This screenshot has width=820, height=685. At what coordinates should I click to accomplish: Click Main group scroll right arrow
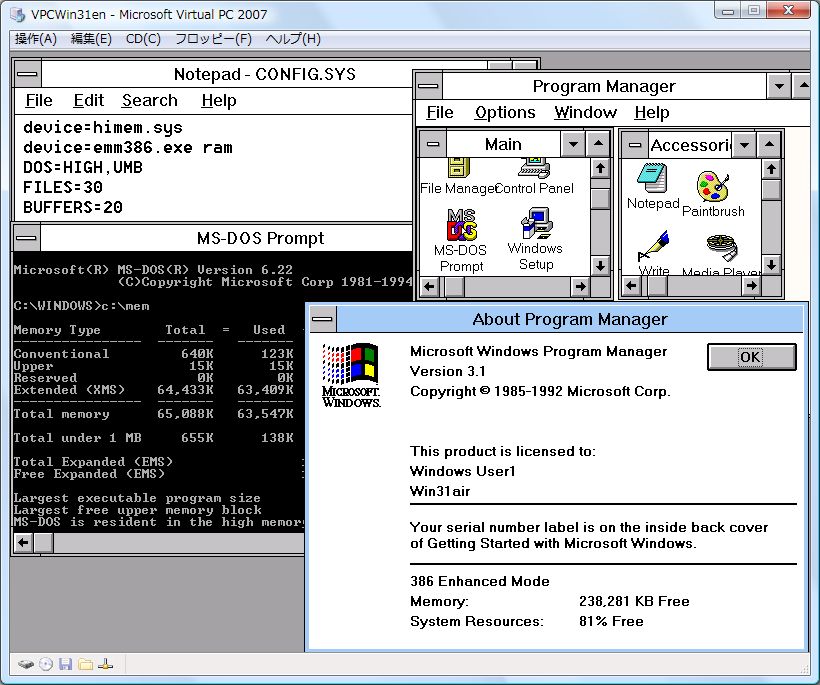(580, 287)
